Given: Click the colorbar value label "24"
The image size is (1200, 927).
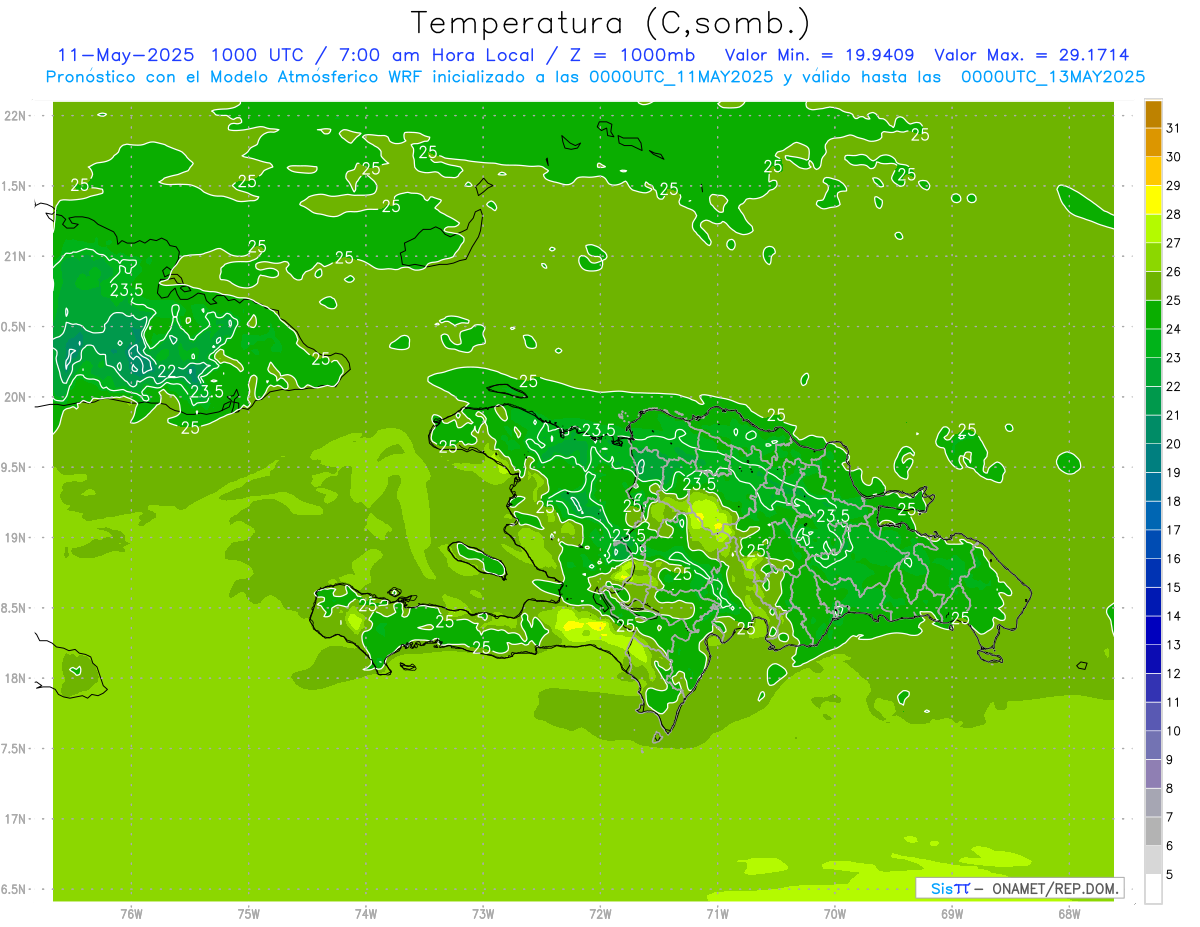Looking at the screenshot, I should click(x=1174, y=329).
